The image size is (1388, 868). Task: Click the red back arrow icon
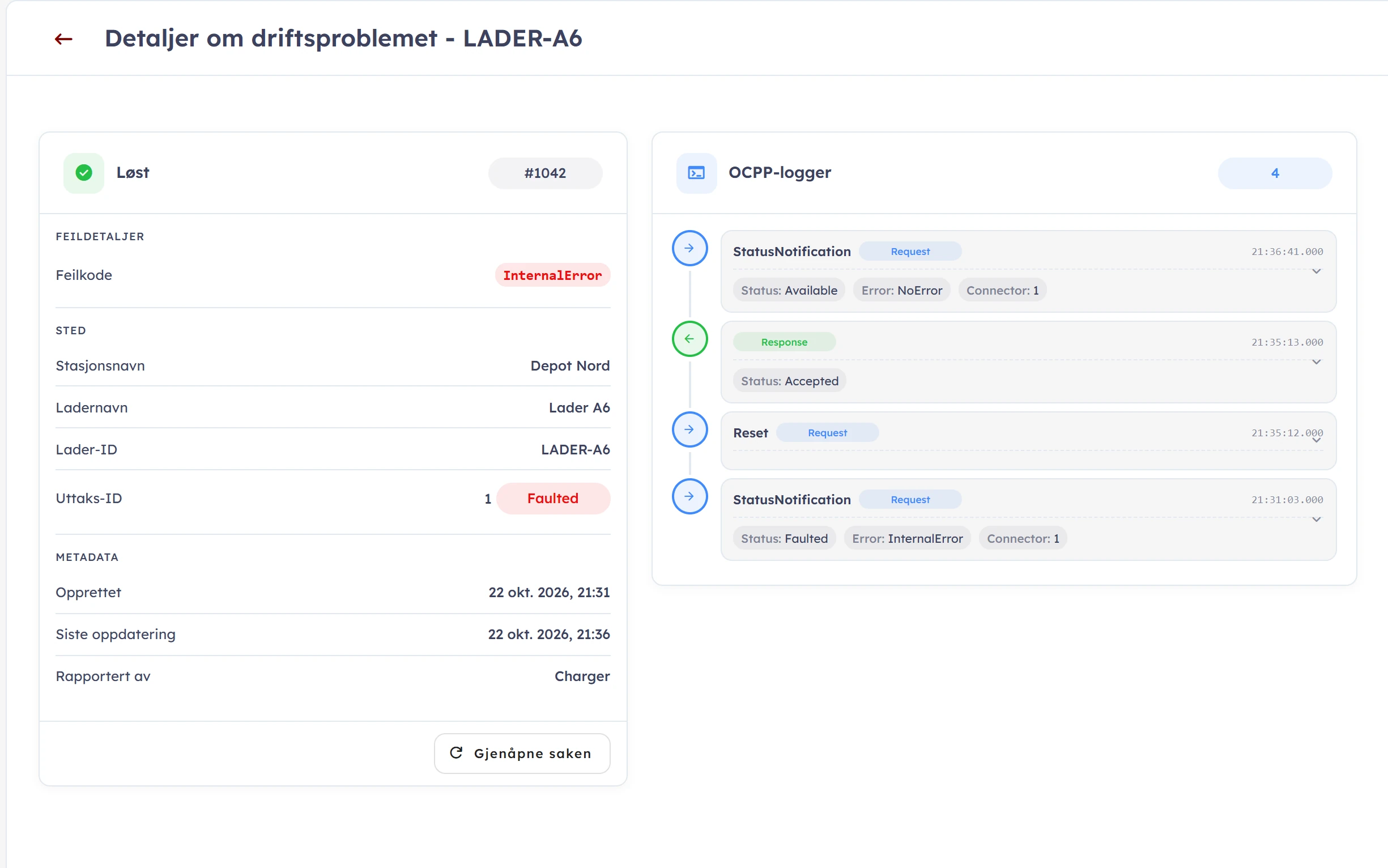coord(63,39)
